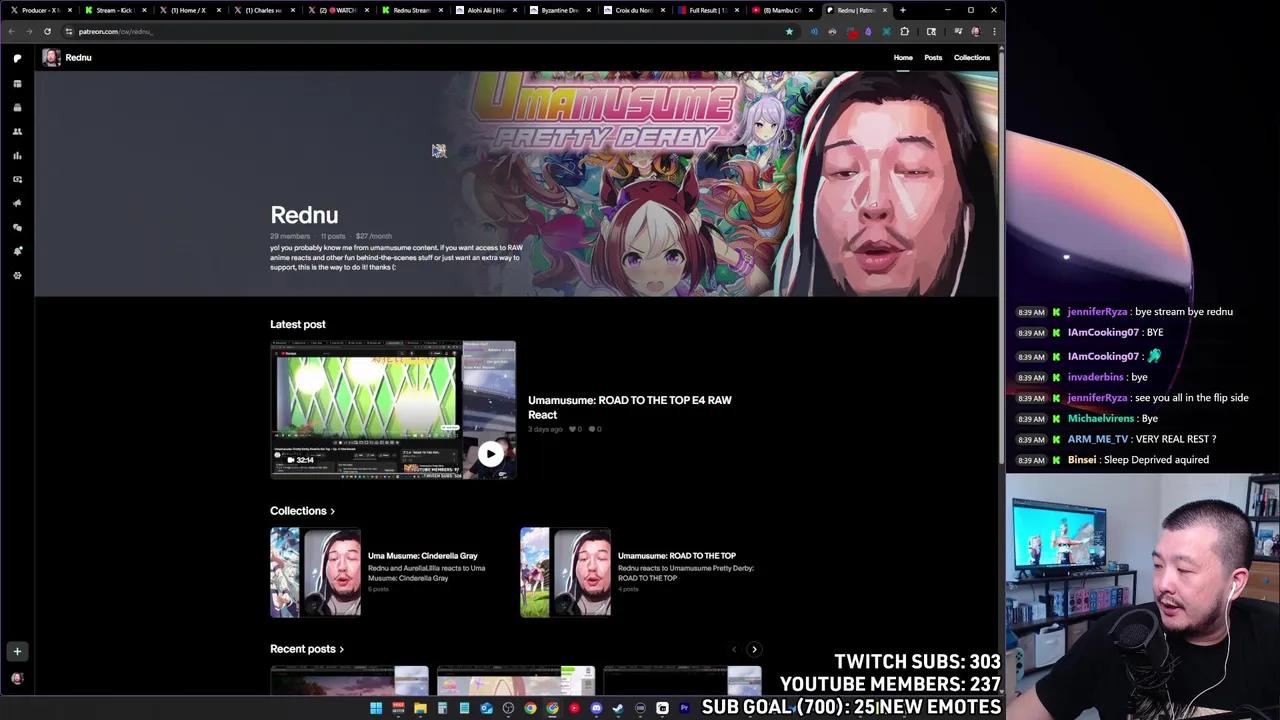Open the notifications bell in the sidebar
The image size is (1280, 720).
(17, 251)
